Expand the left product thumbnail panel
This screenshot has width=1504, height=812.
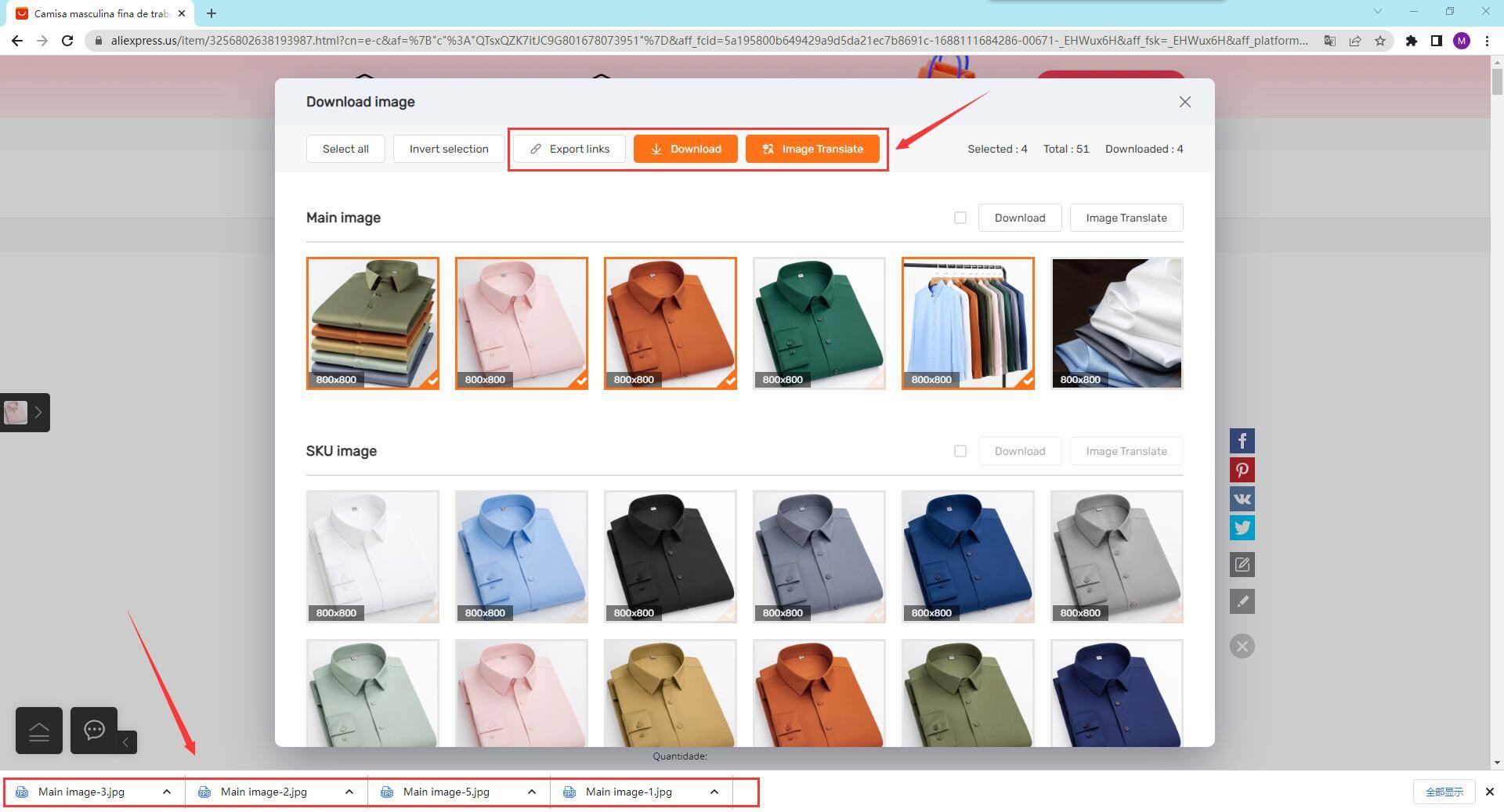point(38,412)
